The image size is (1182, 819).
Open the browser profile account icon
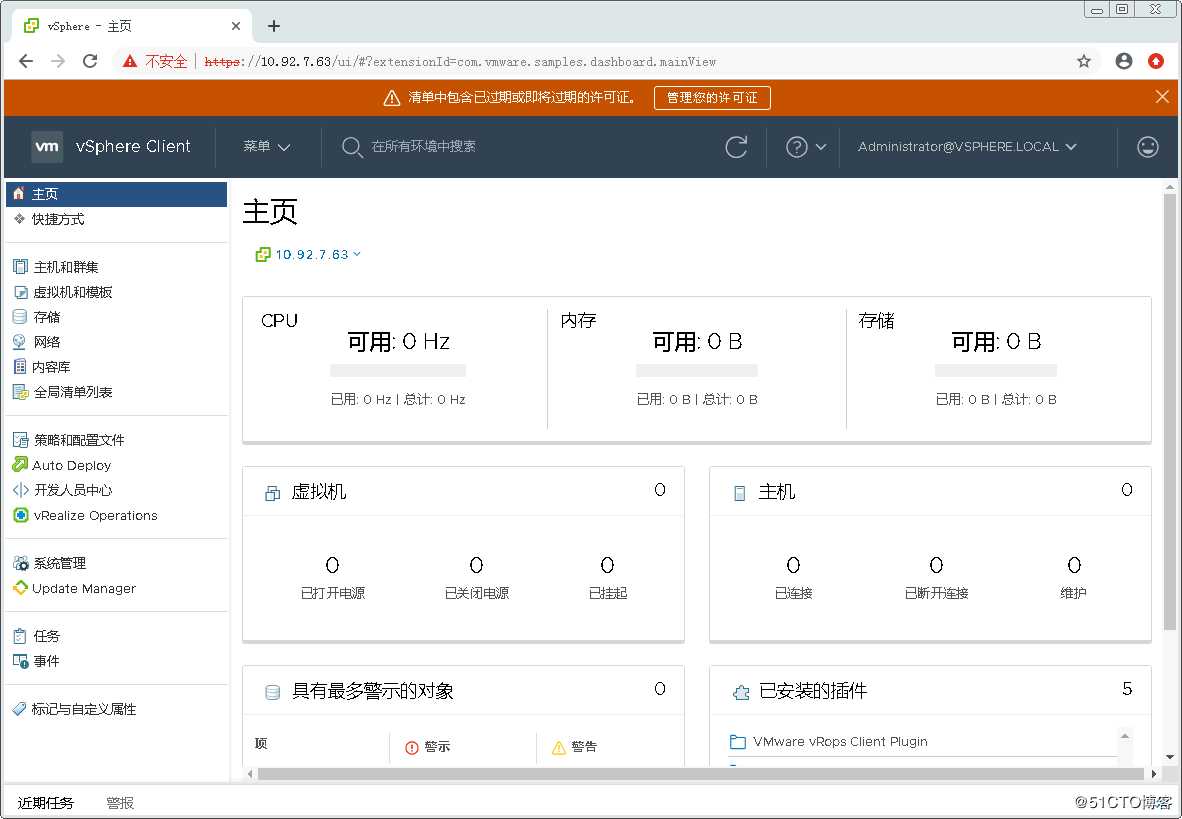(1123, 61)
